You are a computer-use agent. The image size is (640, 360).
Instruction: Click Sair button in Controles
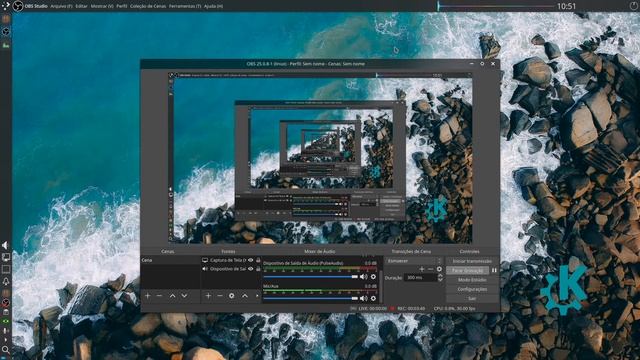(x=472, y=298)
